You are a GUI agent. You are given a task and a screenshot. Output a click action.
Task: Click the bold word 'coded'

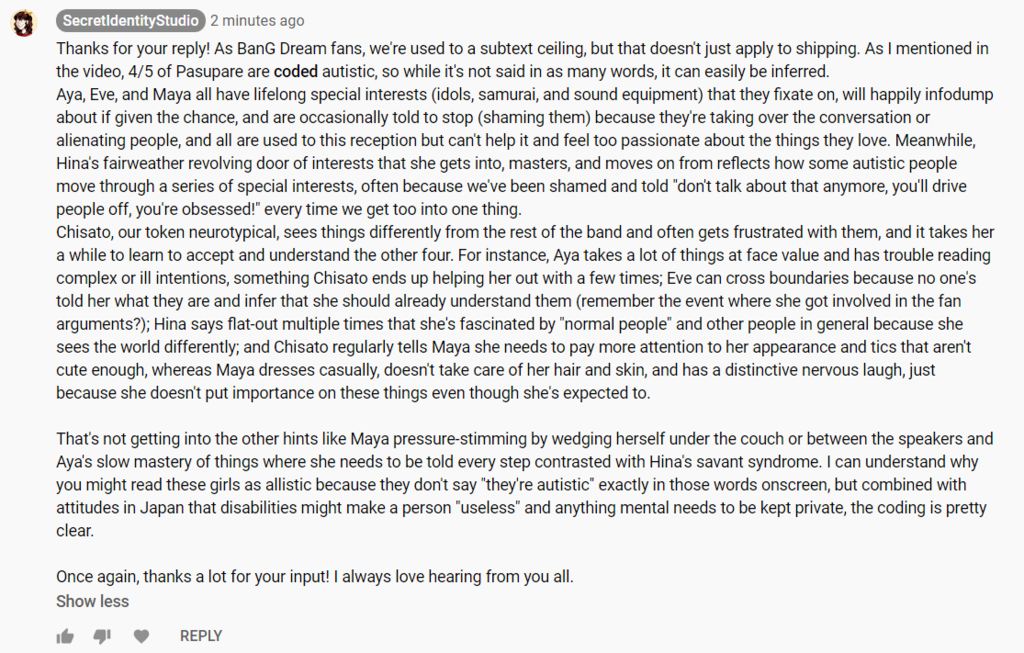pos(296,71)
